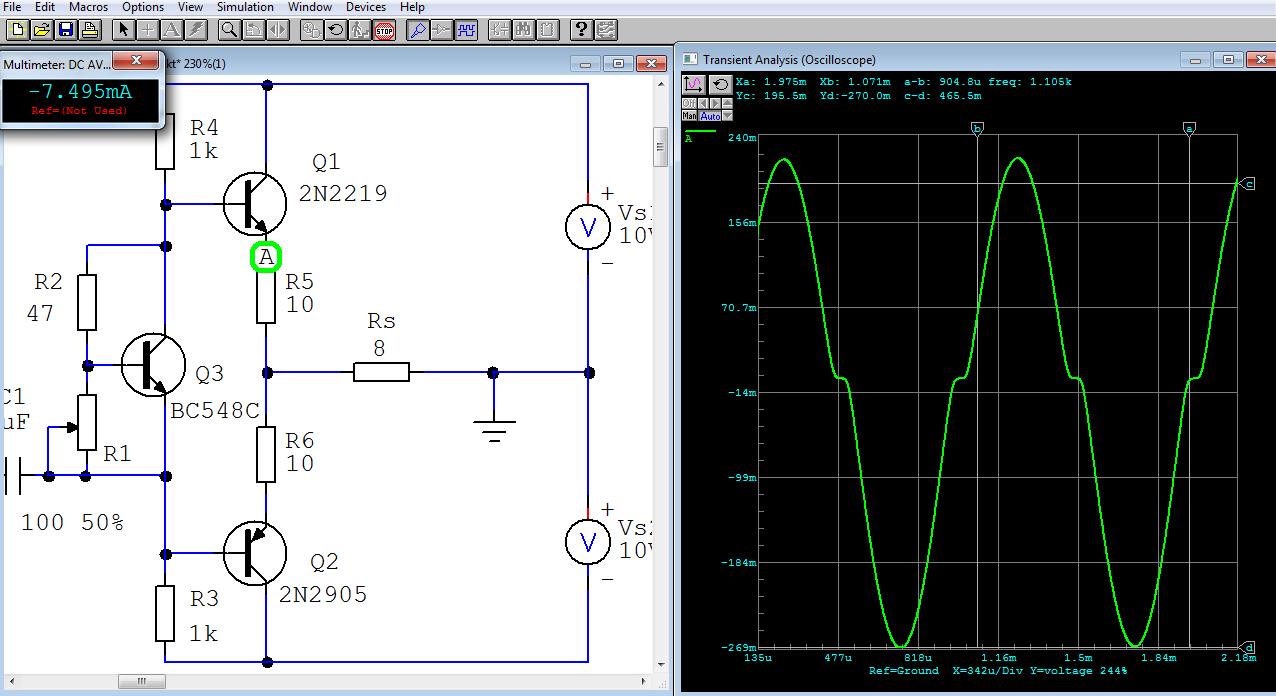
Task: Click the schematic horizontal scrollbar thumb
Action: 141,682
